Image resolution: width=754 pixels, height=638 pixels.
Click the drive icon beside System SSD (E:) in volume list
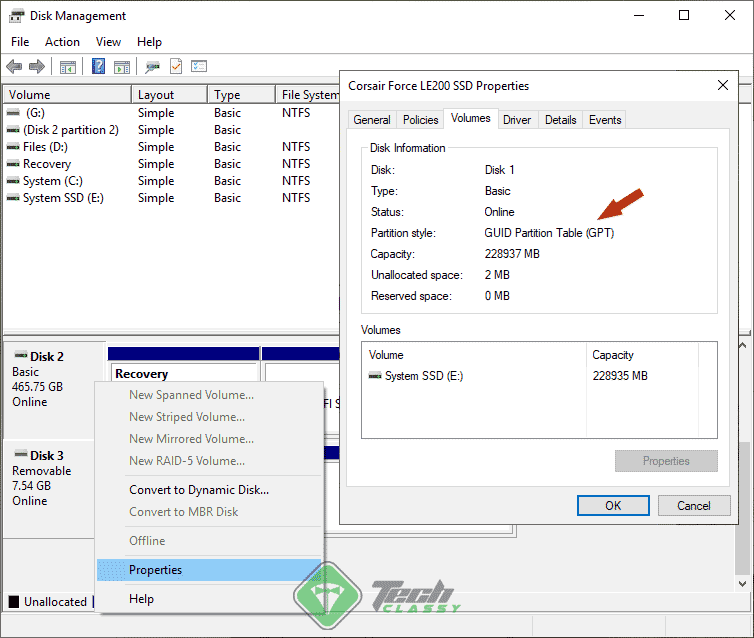point(13,198)
